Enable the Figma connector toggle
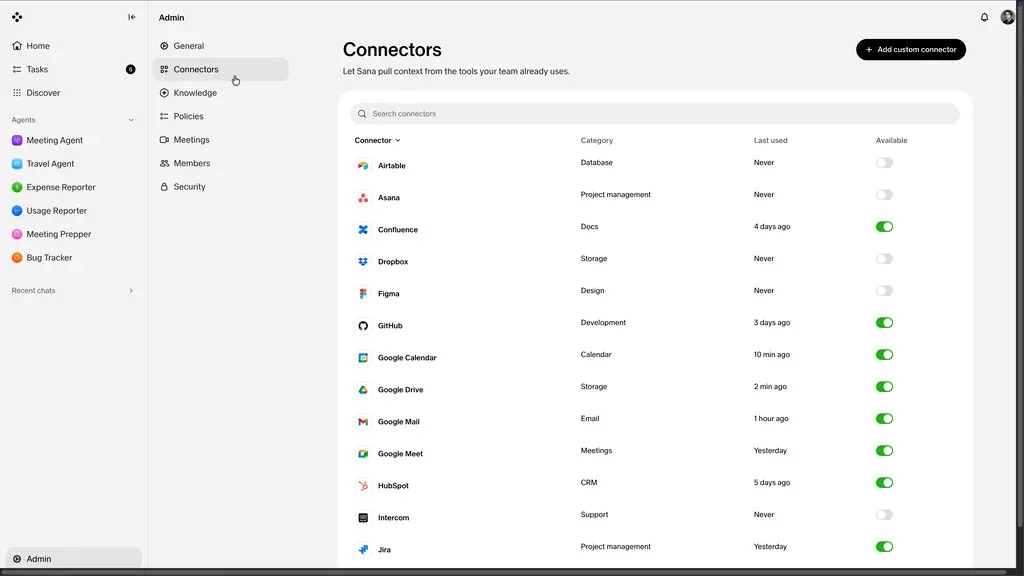 884,291
